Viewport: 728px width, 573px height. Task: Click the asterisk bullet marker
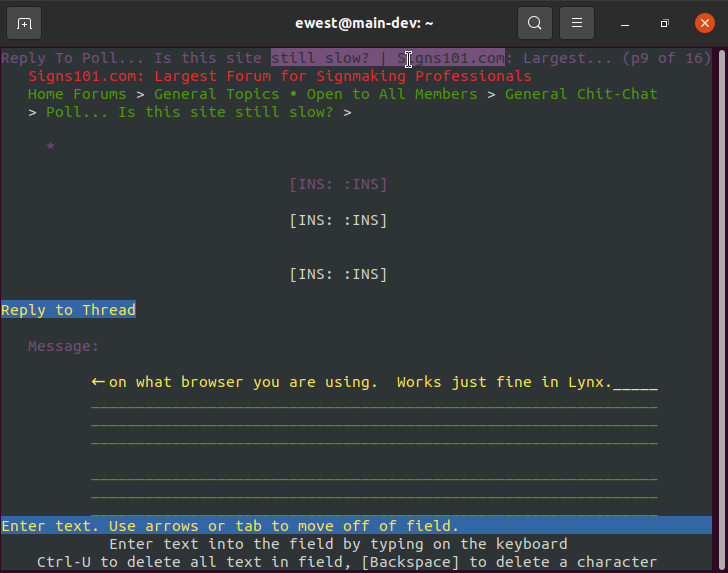50,148
